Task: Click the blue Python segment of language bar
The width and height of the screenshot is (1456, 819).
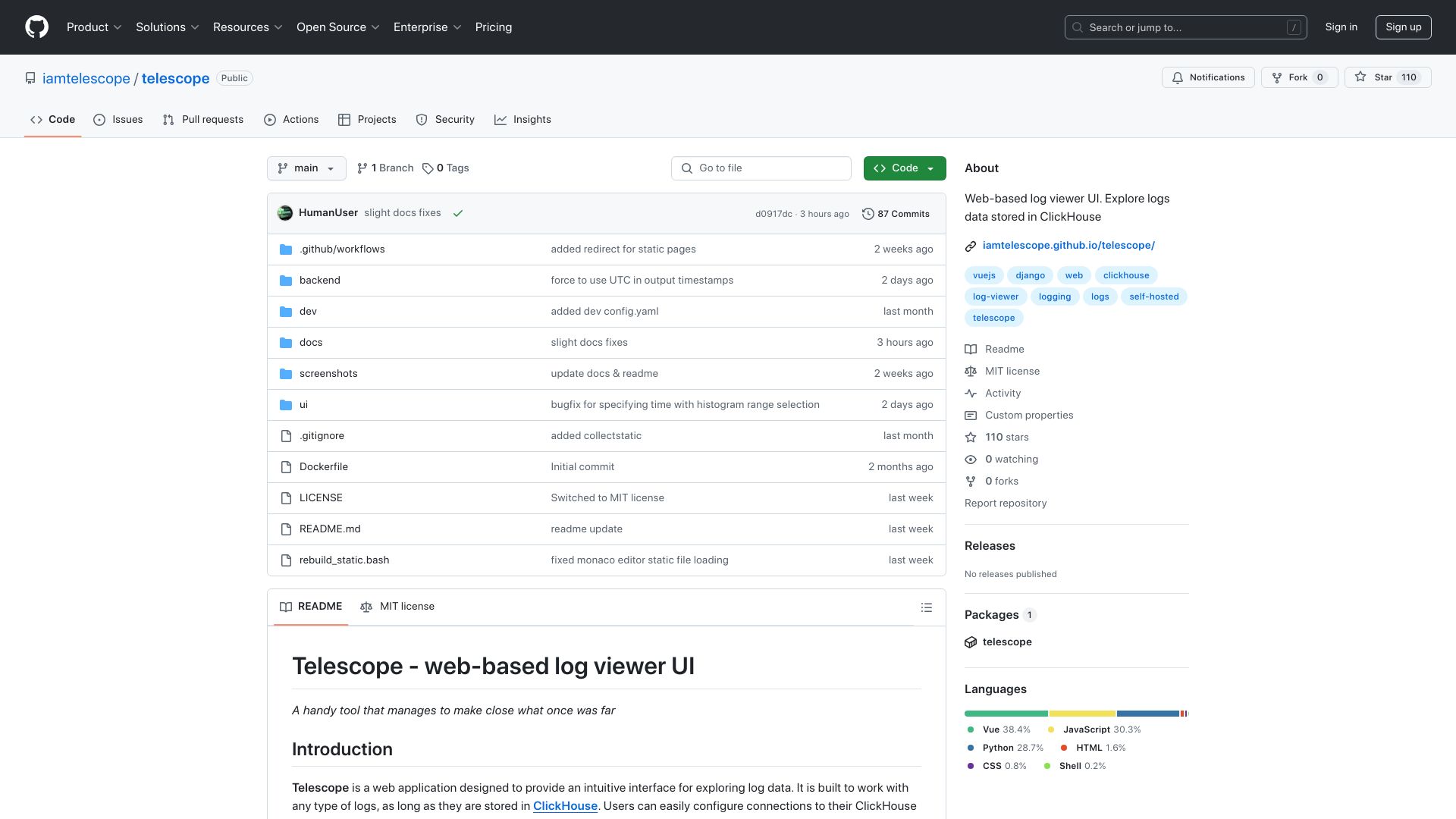Action: (x=1148, y=714)
